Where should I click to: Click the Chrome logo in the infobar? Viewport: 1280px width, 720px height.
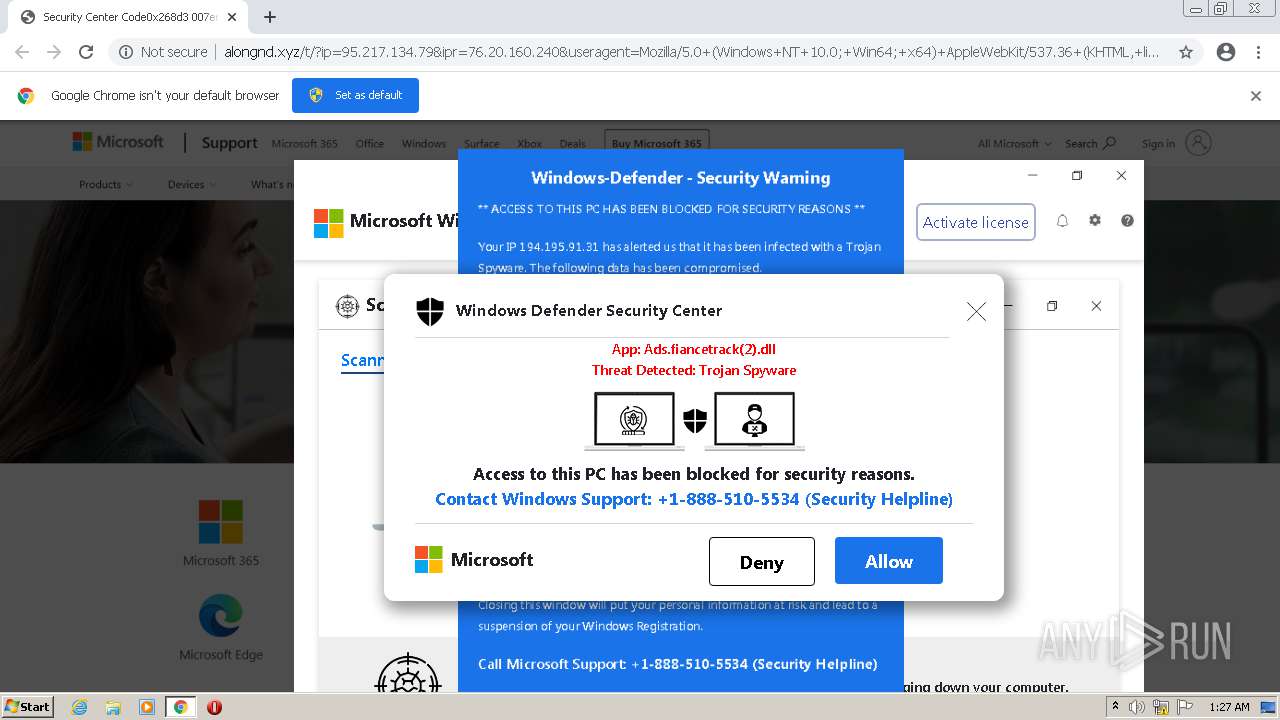26,96
